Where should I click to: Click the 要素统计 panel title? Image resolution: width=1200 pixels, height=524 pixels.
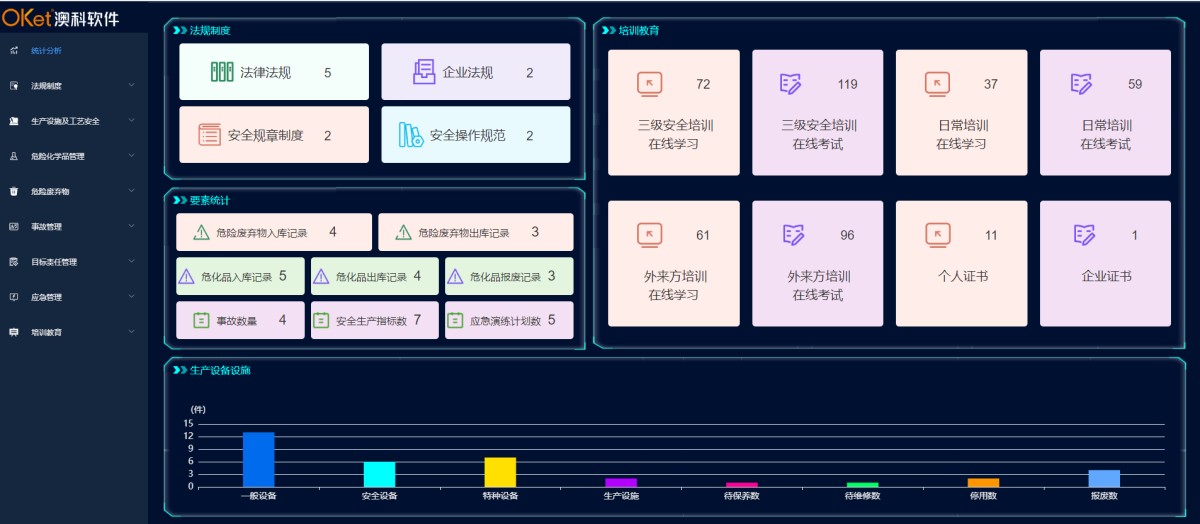pos(210,200)
